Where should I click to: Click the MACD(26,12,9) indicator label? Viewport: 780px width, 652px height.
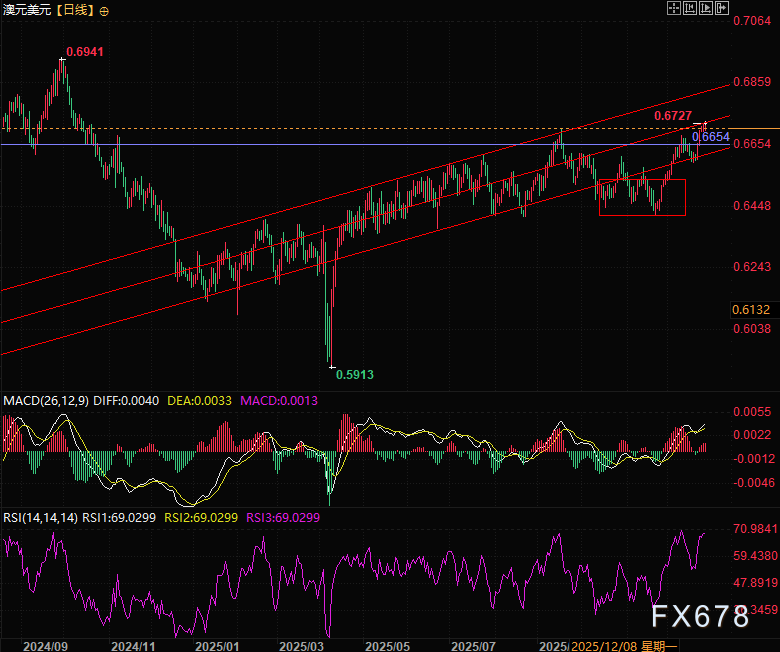tap(46, 401)
